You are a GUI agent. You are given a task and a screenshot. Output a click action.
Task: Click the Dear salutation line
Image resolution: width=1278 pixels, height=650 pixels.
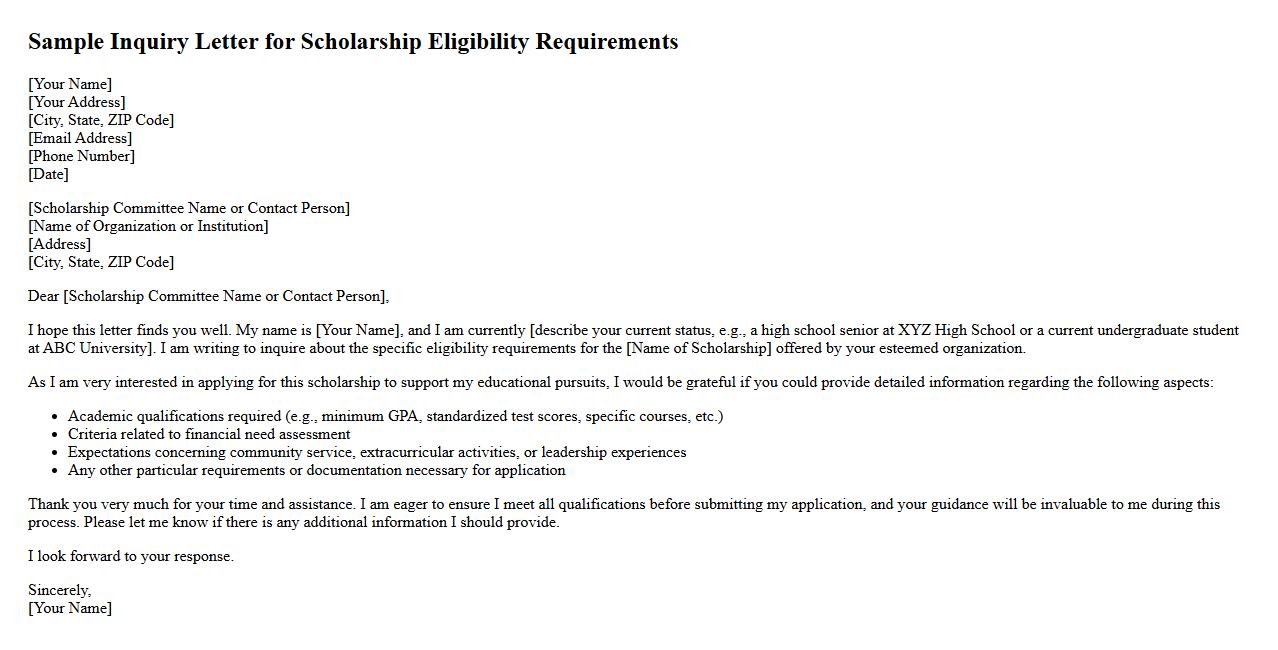208,296
